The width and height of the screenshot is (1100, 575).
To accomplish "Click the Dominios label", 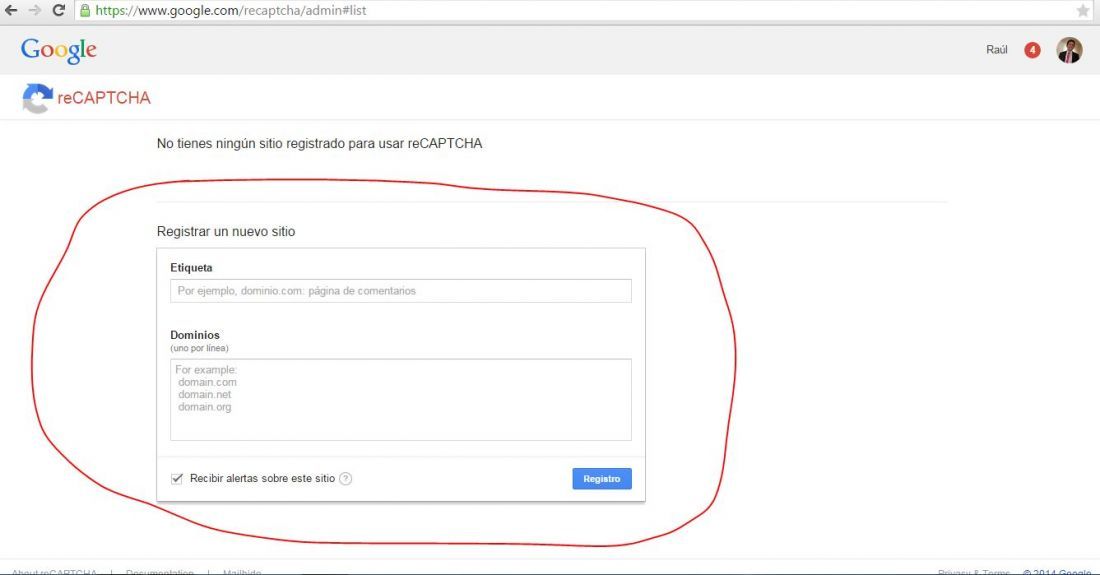I will (x=195, y=335).
